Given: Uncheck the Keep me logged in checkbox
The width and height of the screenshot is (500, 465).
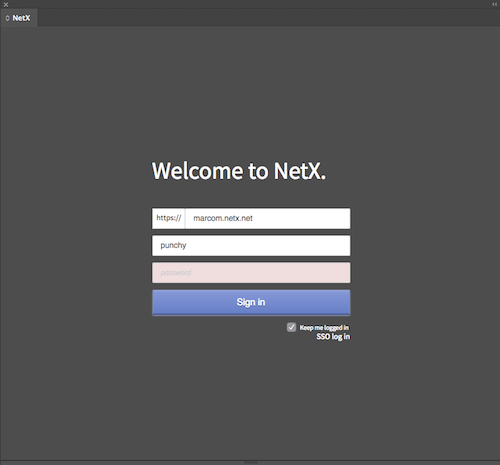Looking at the screenshot, I should point(291,327).
